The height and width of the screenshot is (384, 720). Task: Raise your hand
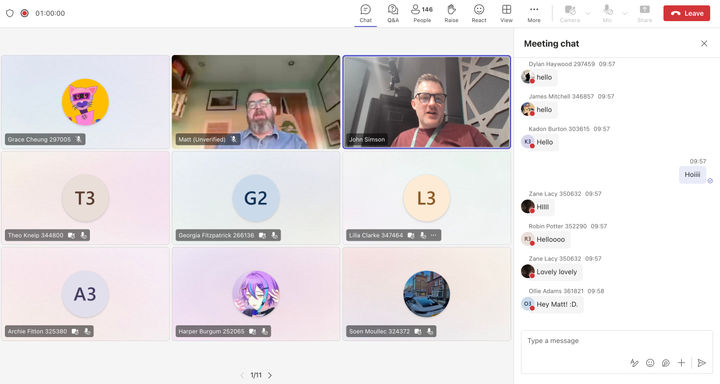(451, 13)
